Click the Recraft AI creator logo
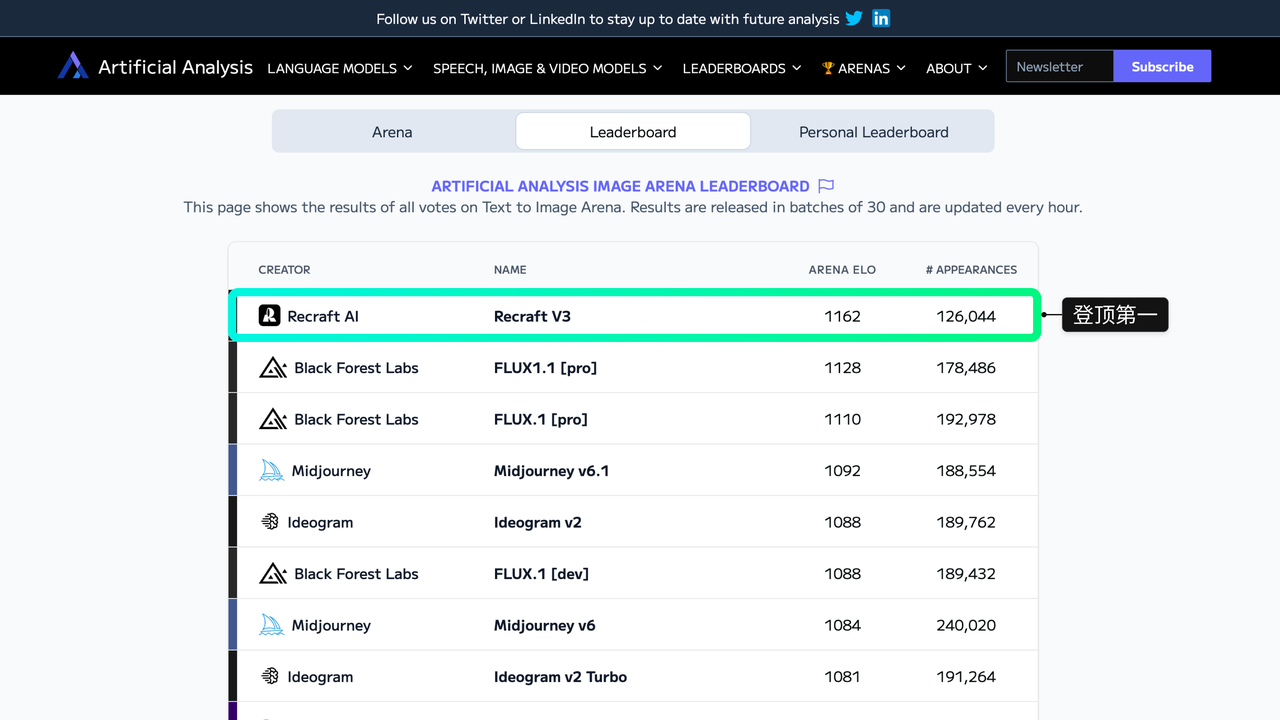The width and height of the screenshot is (1280, 720). 269,316
